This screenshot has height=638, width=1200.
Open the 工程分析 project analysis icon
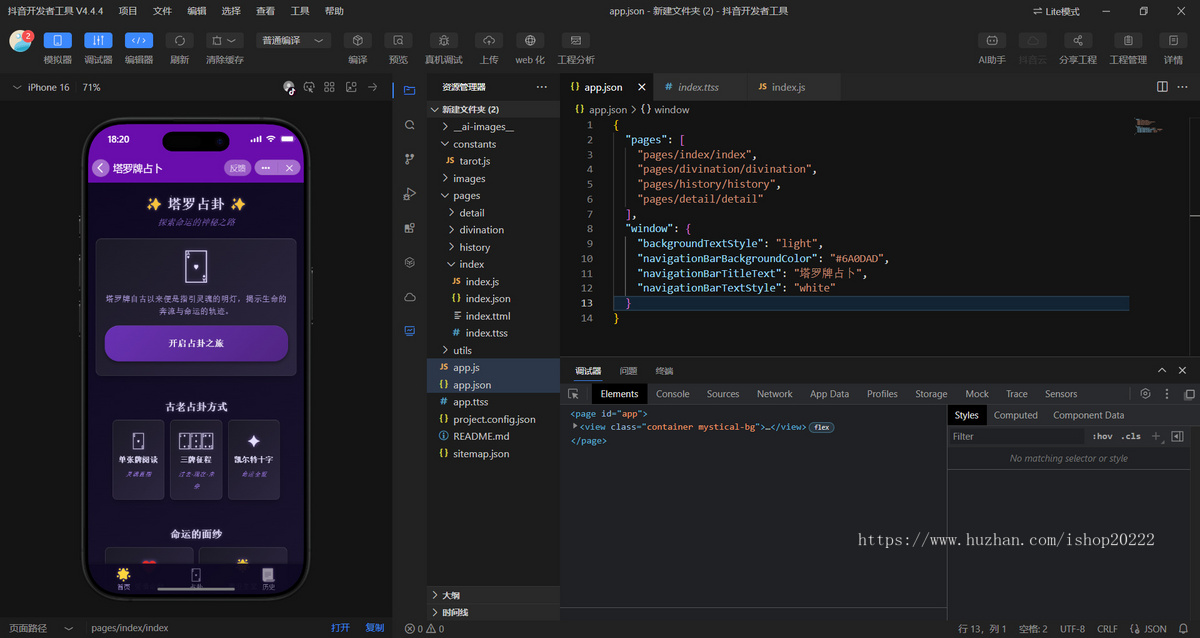[x=575, y=41]
